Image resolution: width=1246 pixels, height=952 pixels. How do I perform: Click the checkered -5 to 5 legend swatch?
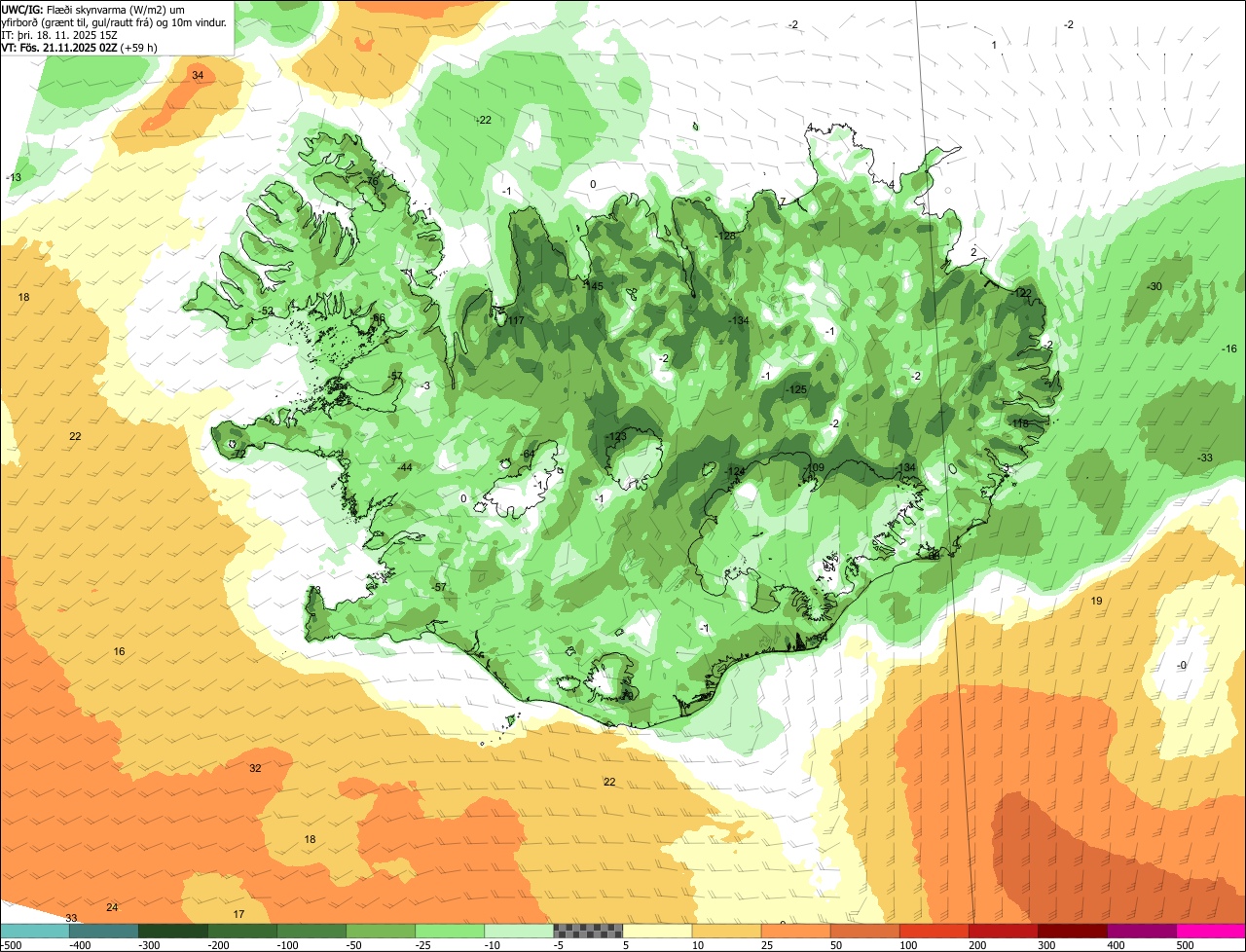[588, 931]
